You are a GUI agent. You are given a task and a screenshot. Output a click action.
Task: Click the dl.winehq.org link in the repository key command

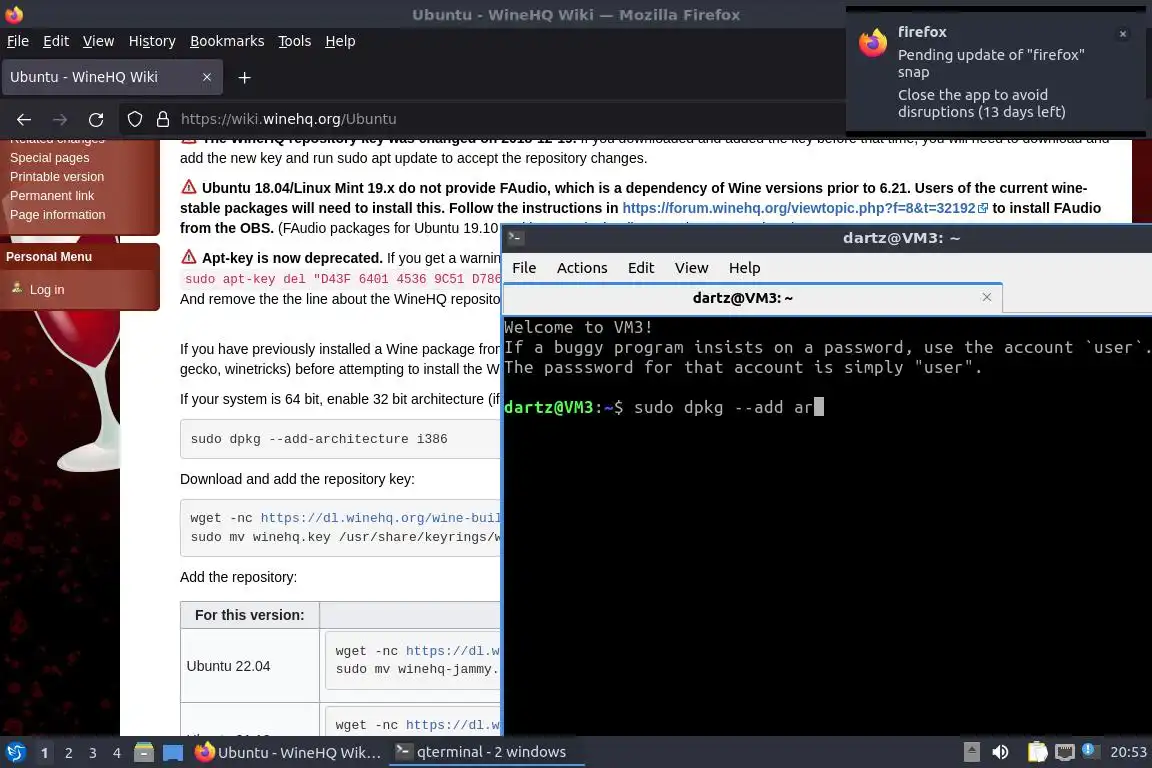[380, 517]
